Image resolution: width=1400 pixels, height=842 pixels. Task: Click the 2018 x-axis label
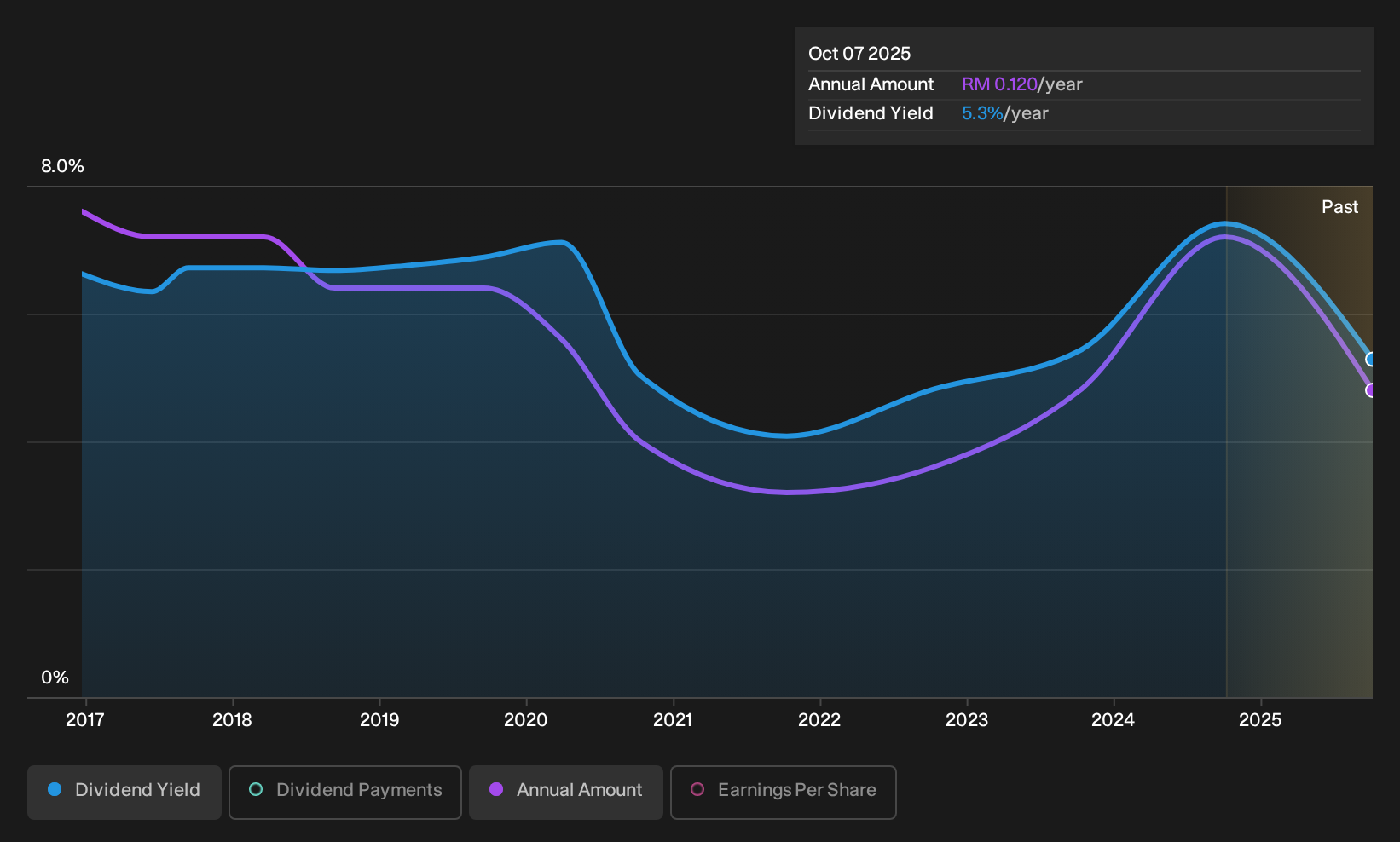tap(232, 720)
